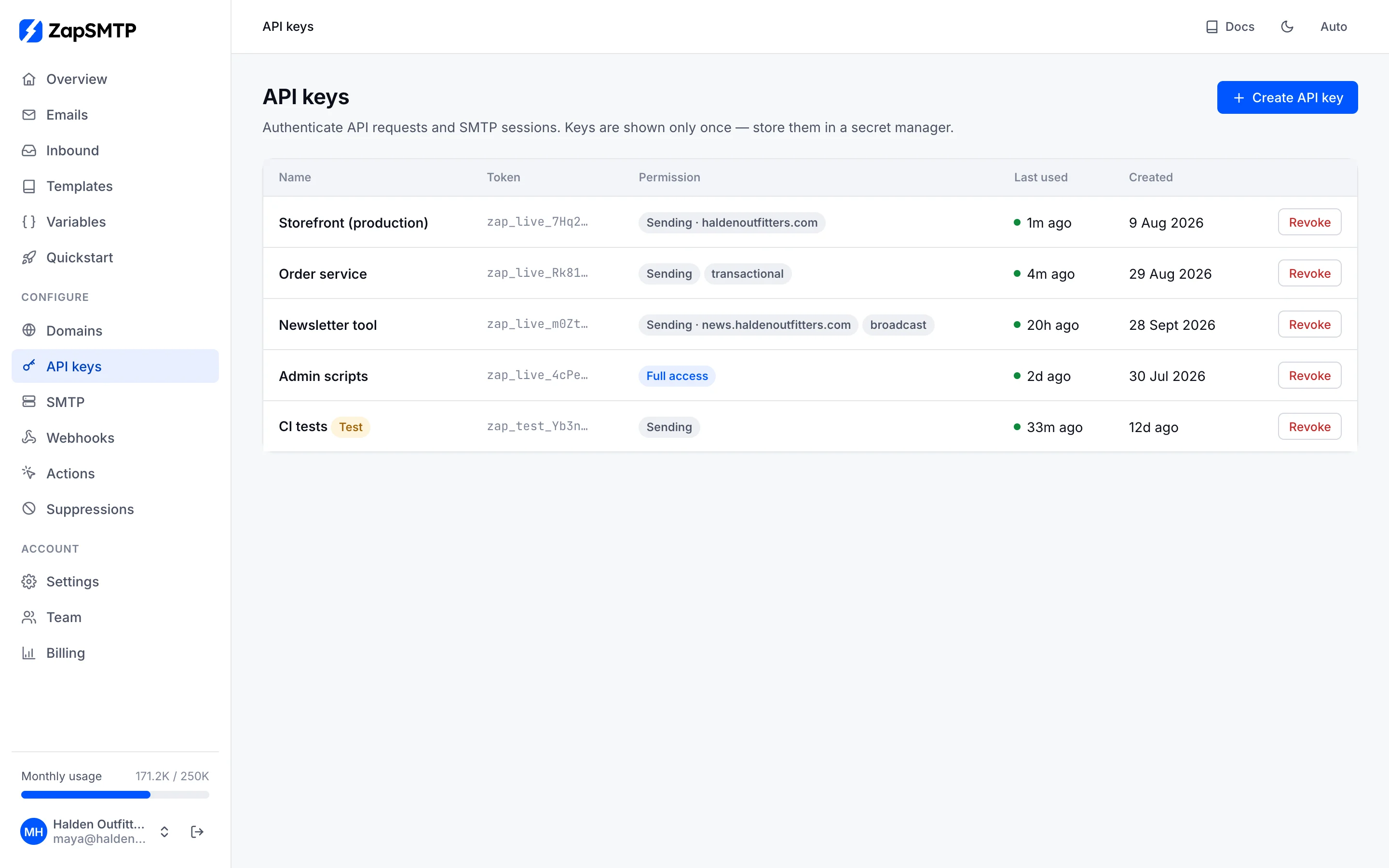Select API keys in the sidebar
1389x868 pixels.
[x=115, y=366]
